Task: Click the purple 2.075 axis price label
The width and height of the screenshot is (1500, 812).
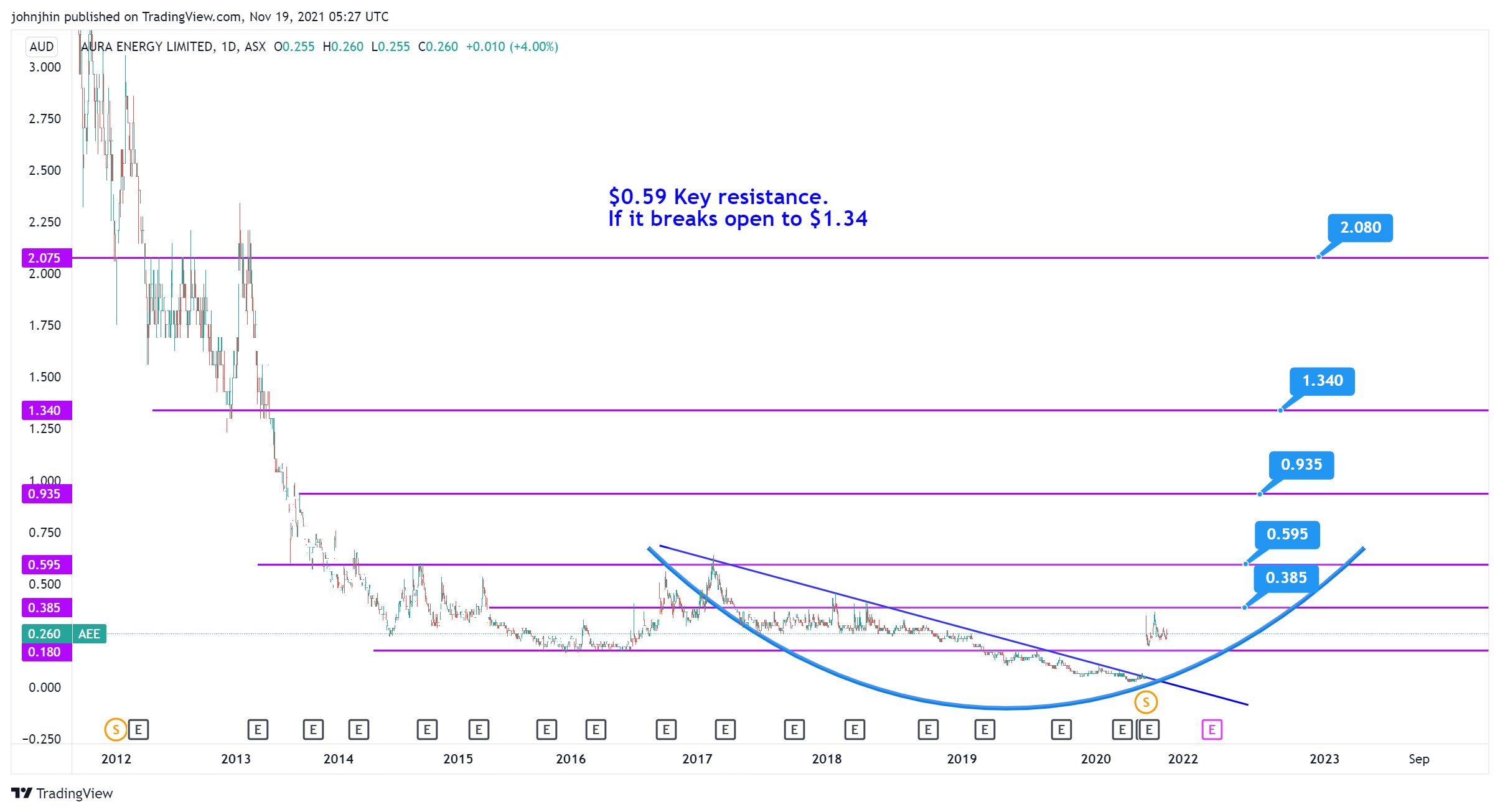Action: pyautogui.click(x=46, y=258)
